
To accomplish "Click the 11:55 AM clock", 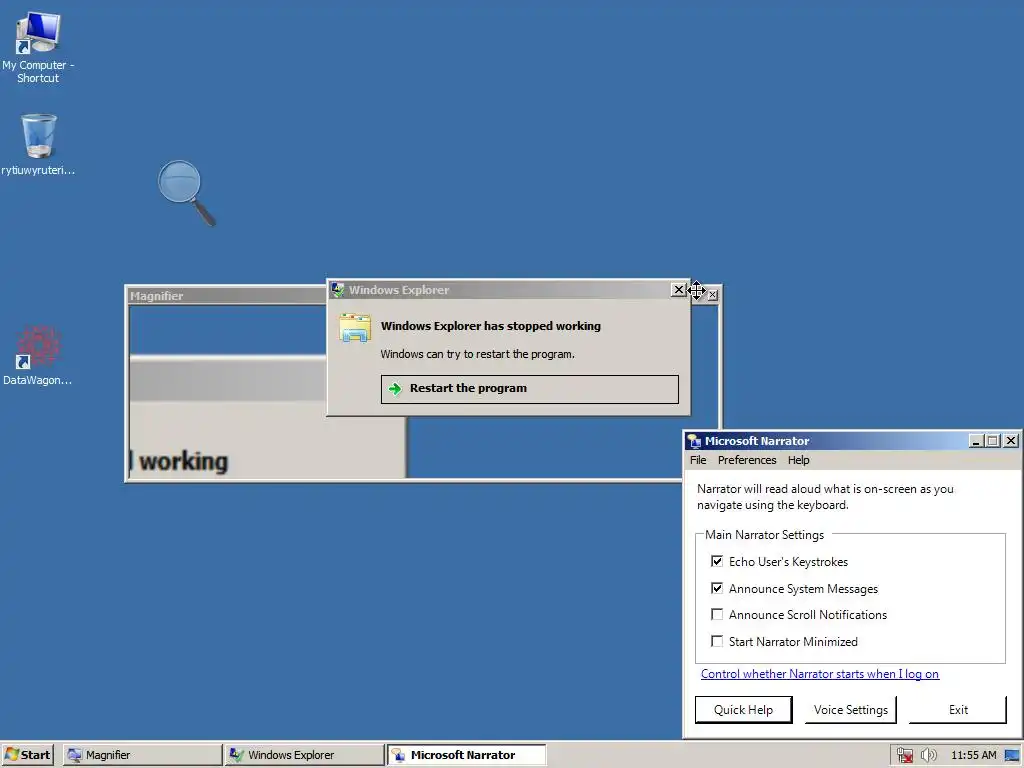I will point(974,755).
